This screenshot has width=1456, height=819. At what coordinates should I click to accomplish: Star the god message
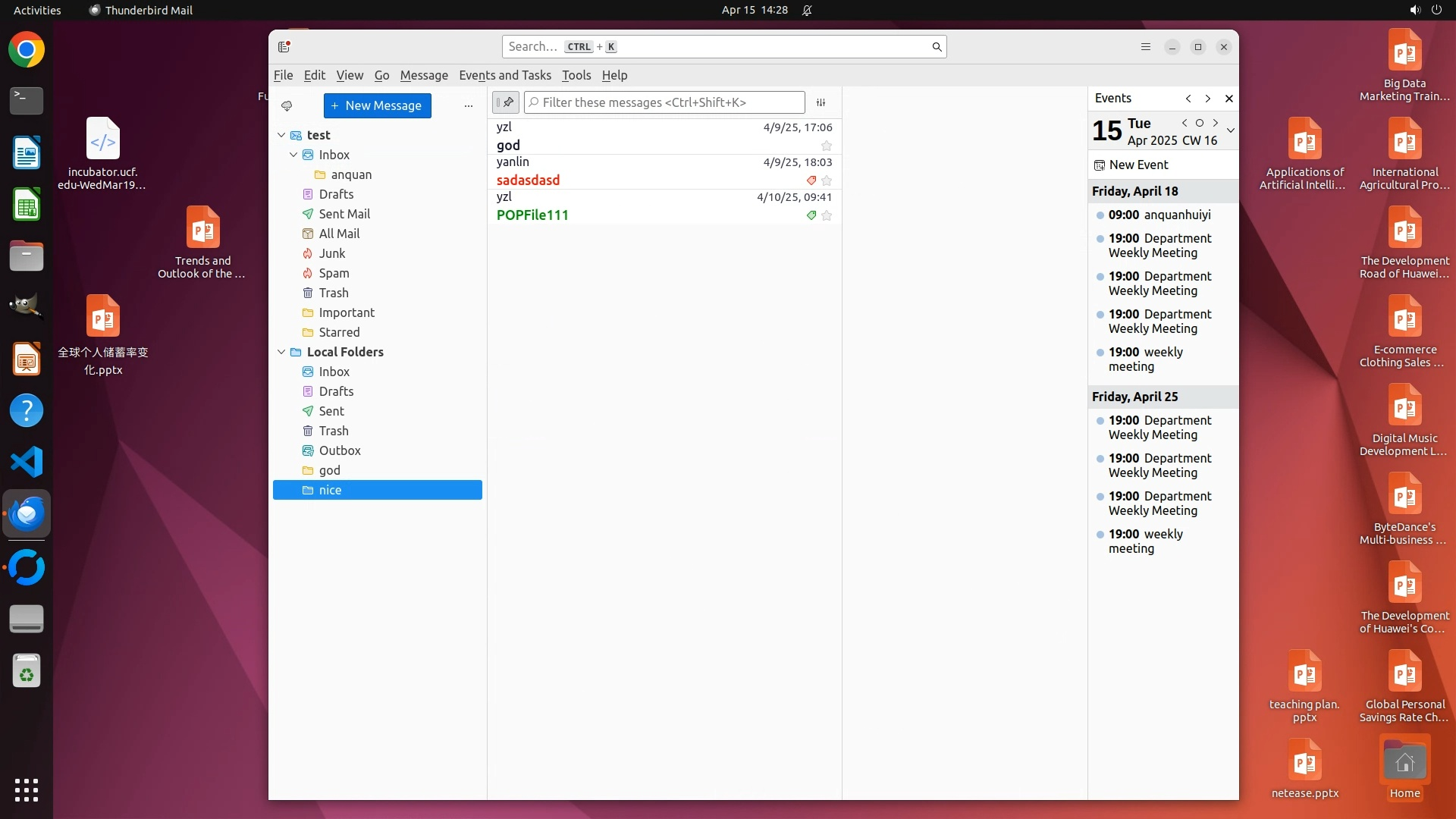click(827, 146)
